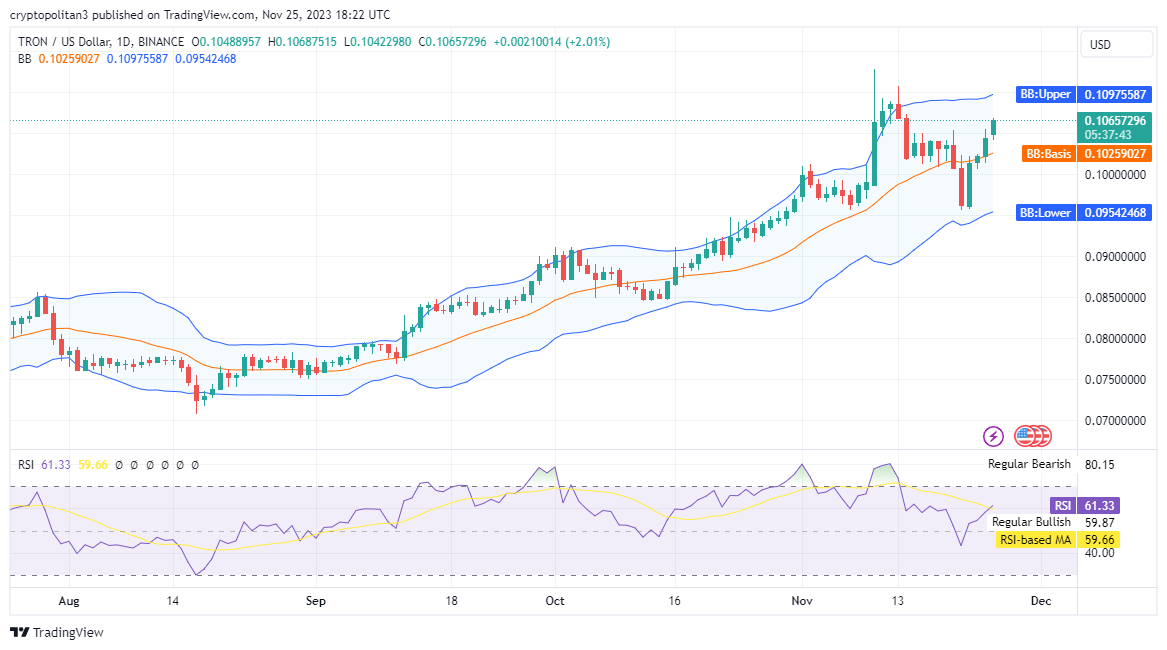Click the Oct date on time axis
Screen dimensions: 1167x650
pyautogui.click(x=555, y=601)
